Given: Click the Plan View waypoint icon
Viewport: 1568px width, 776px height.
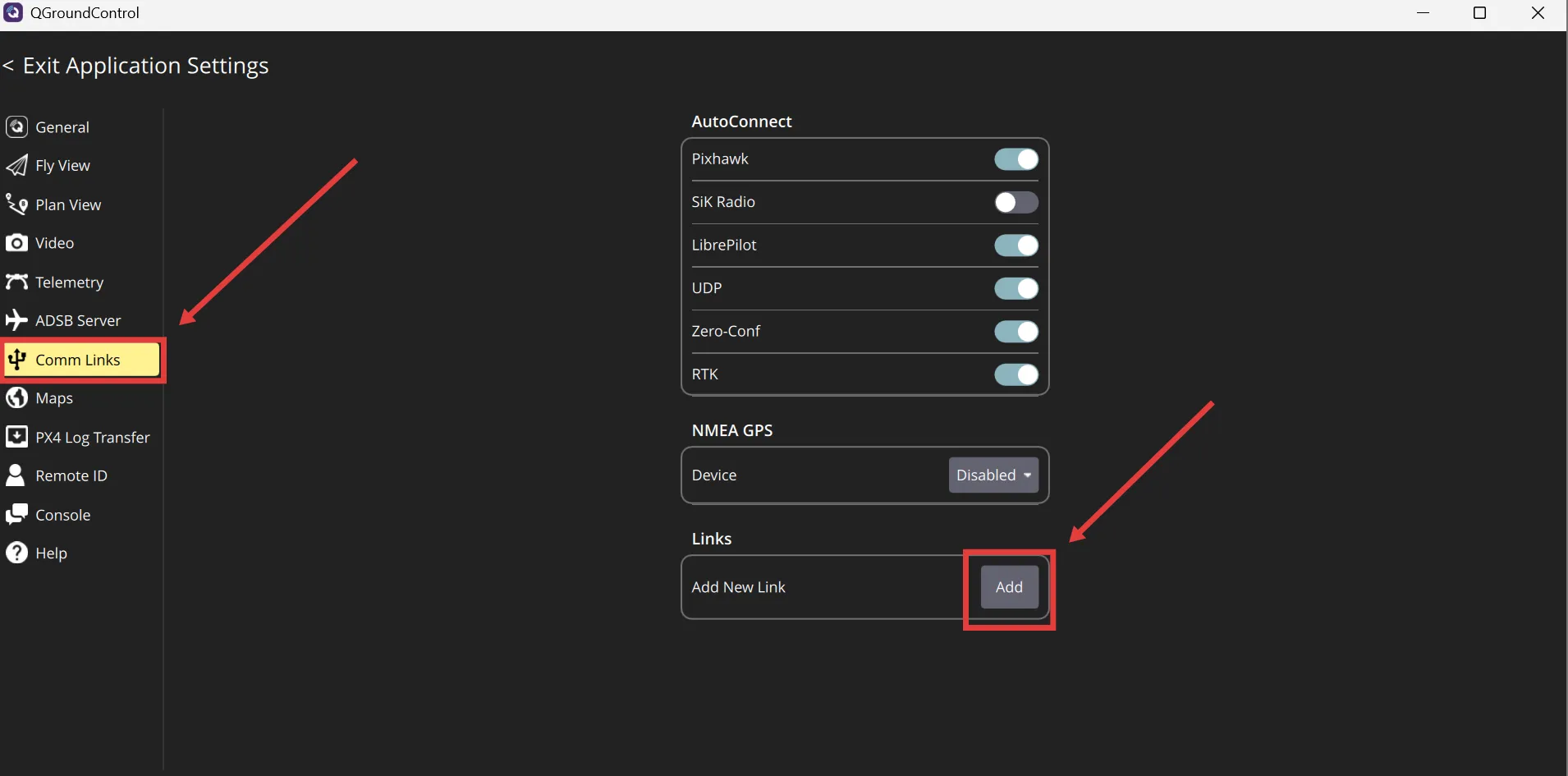Looking at the screenshot, I should 16,204.
